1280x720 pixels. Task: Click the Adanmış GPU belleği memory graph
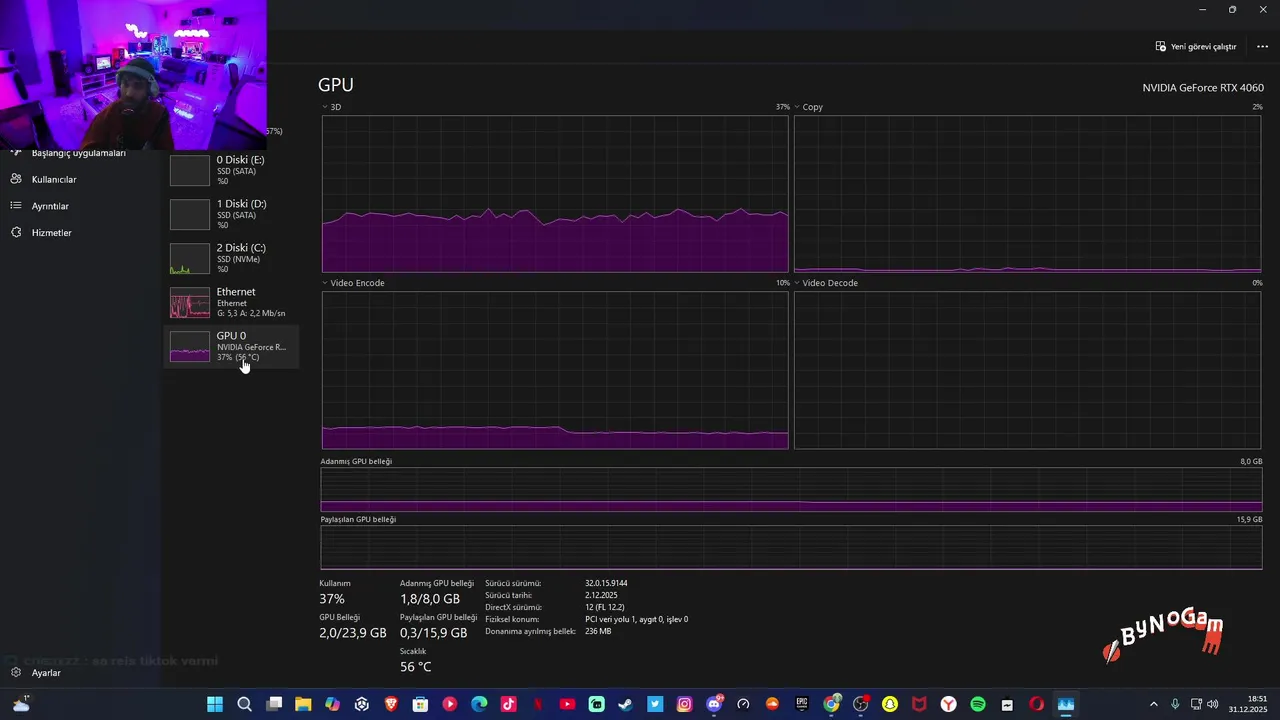(x=791, y=489)
